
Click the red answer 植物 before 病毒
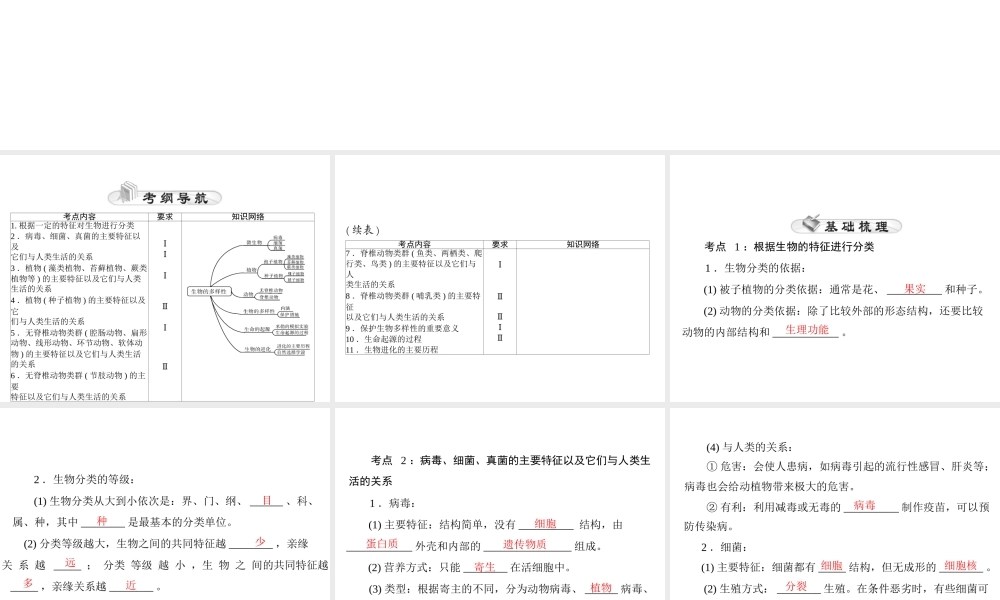(x=601, y=588)
